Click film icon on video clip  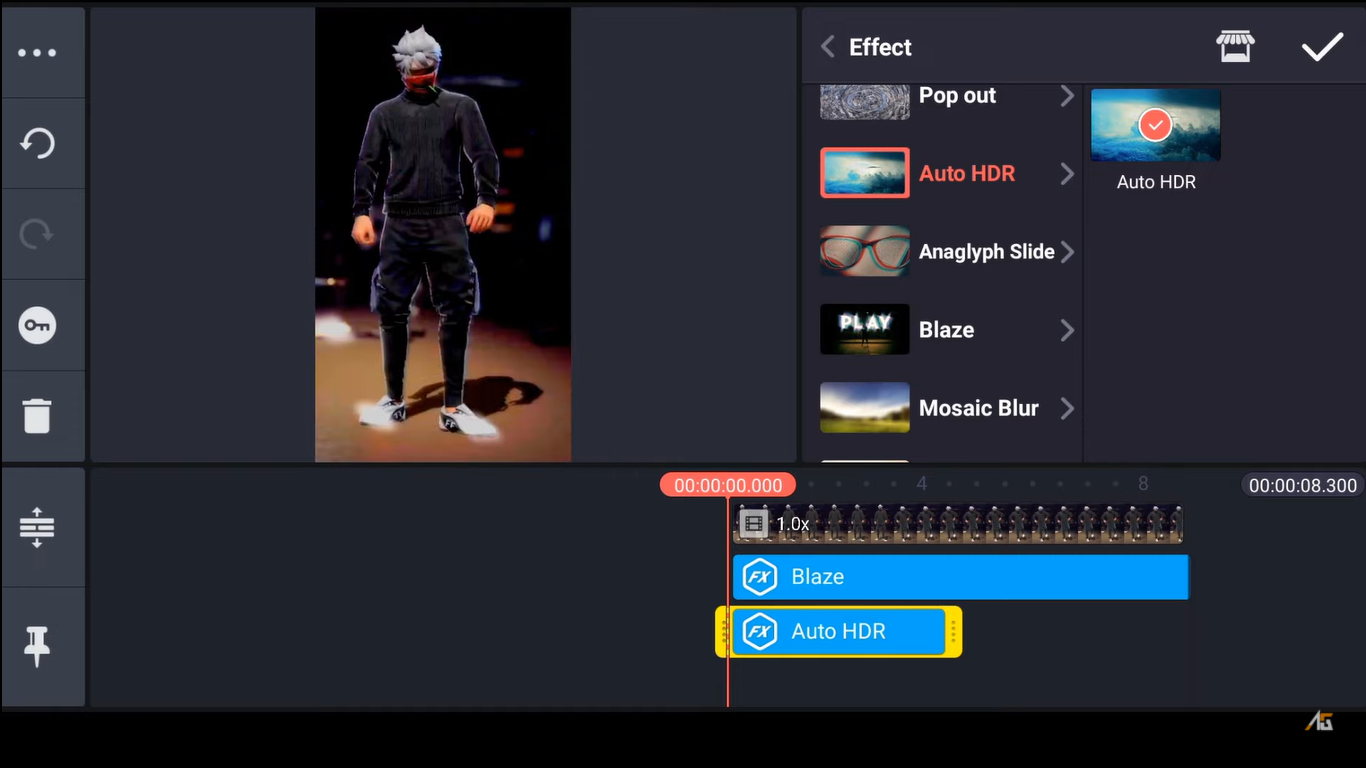coord(754,523)
